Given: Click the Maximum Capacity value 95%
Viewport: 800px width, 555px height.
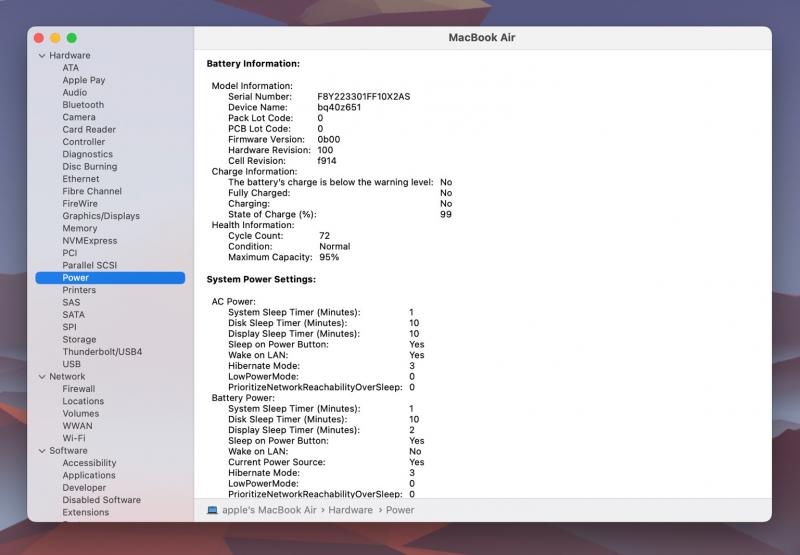Looking at the screenshot, I should click(x=329, y=258).
